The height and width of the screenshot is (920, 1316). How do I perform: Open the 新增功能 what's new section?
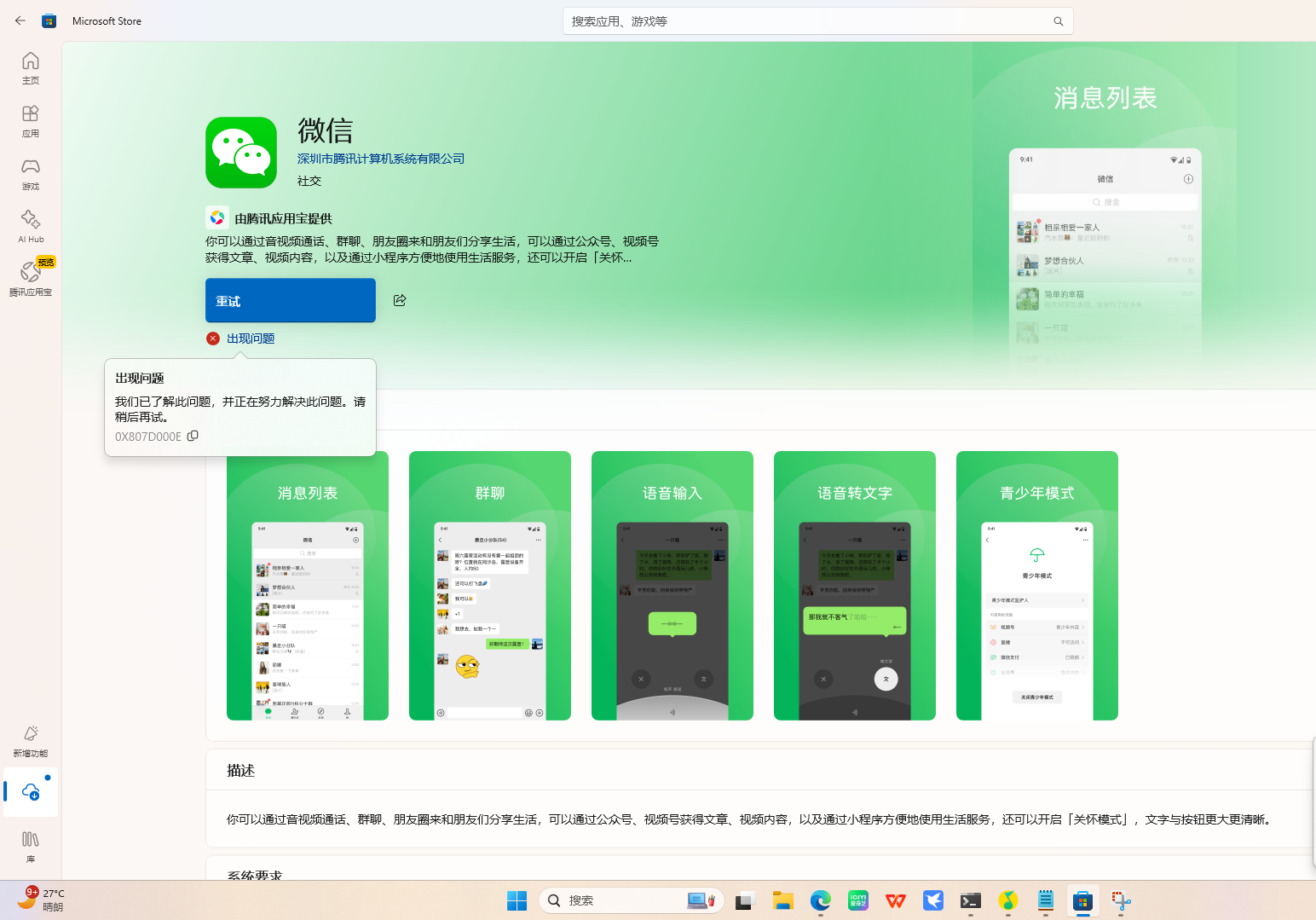coord(31,740)
